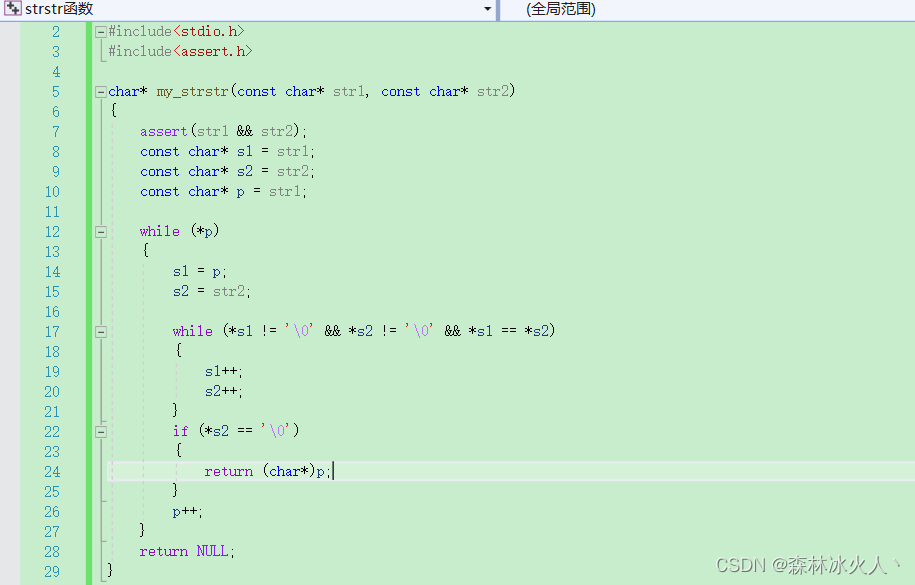Collapse the my_strstr function body
Screen dimensions: 915x585
[101, 91]
